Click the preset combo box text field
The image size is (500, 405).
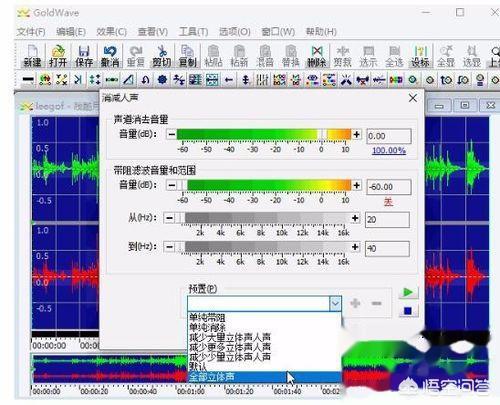pos(259,303)
